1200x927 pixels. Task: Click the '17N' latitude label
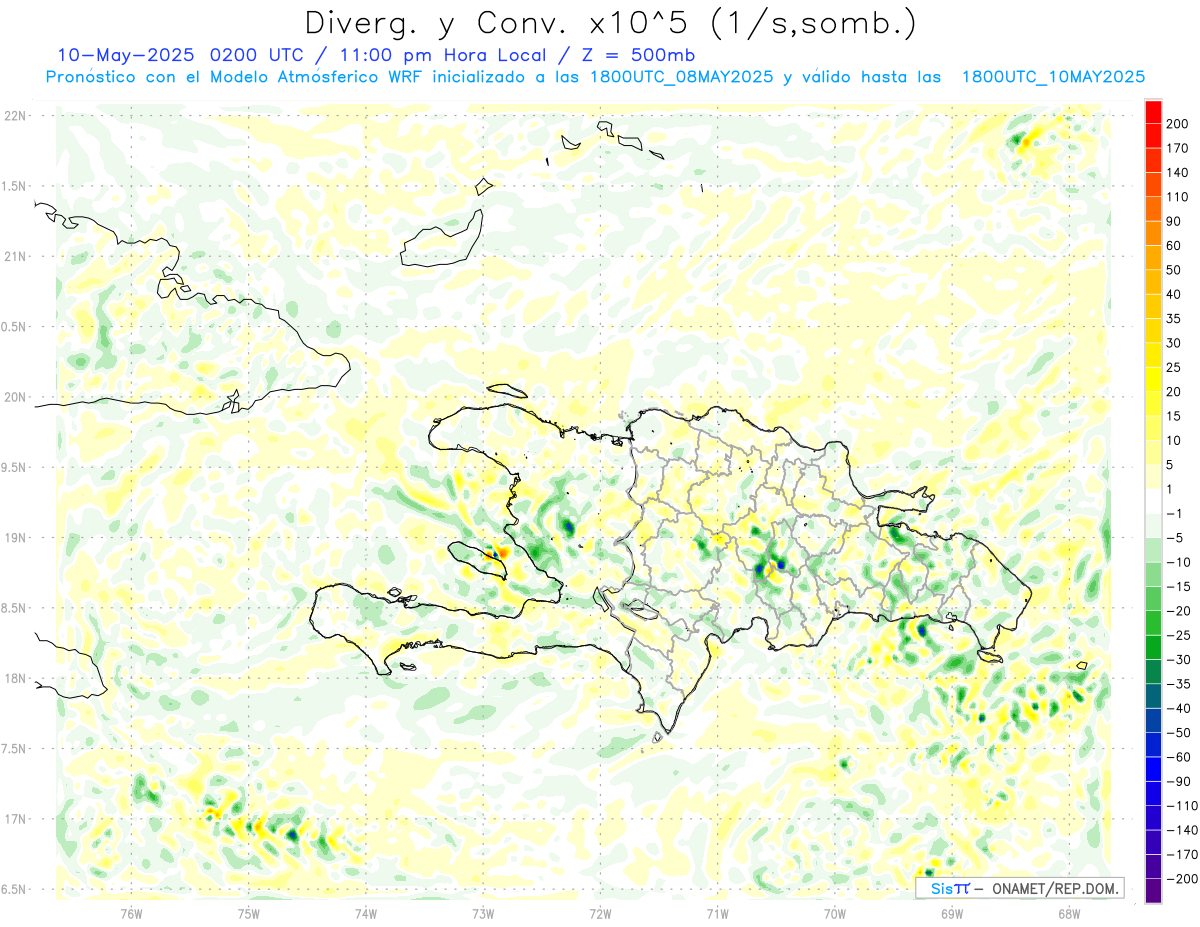coord(16,819)
